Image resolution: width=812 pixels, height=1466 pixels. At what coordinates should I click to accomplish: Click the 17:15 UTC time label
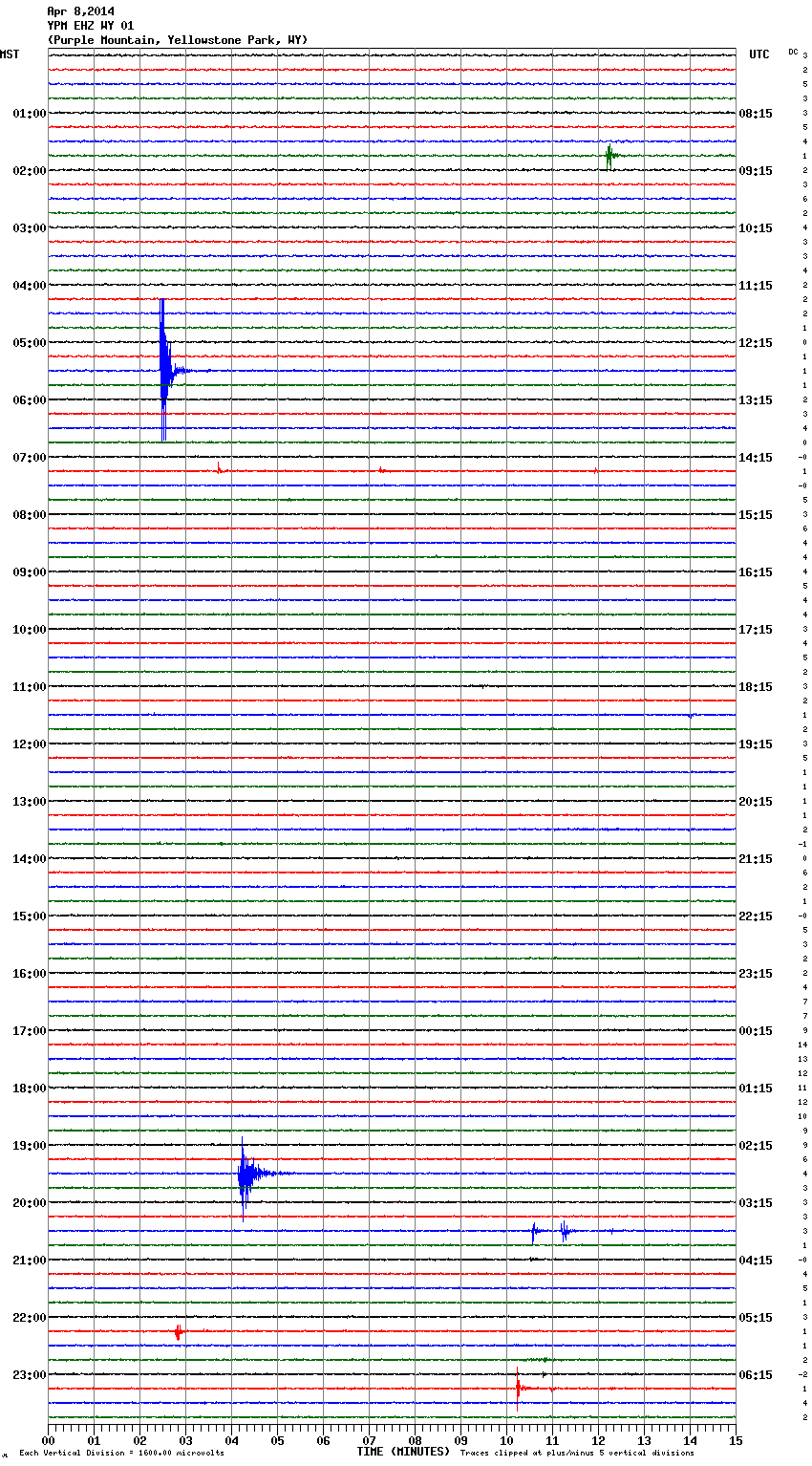point(756,630)
